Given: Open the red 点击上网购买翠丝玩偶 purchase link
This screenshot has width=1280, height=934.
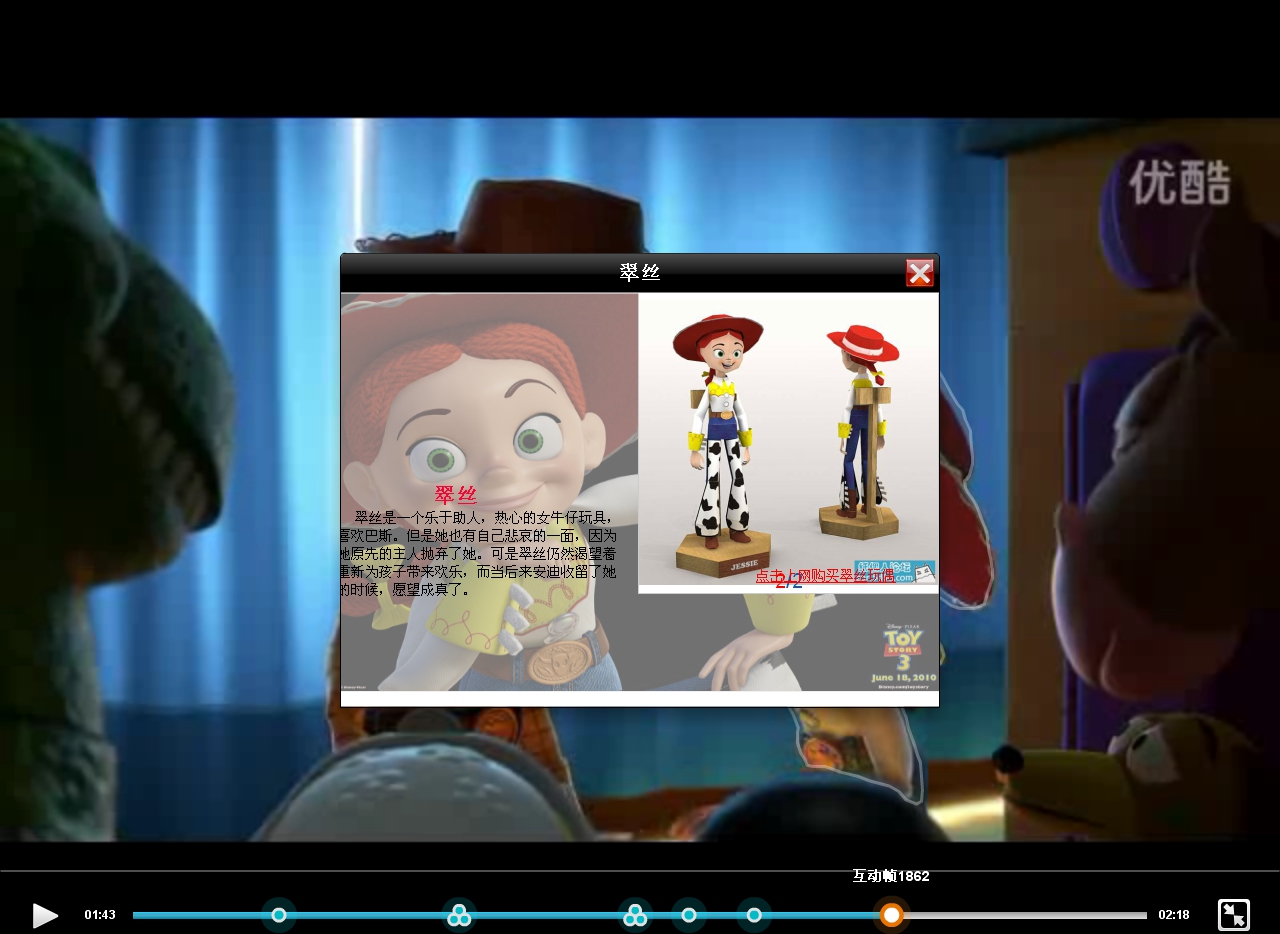Looking at the screenshot, I should pos(825,576).
